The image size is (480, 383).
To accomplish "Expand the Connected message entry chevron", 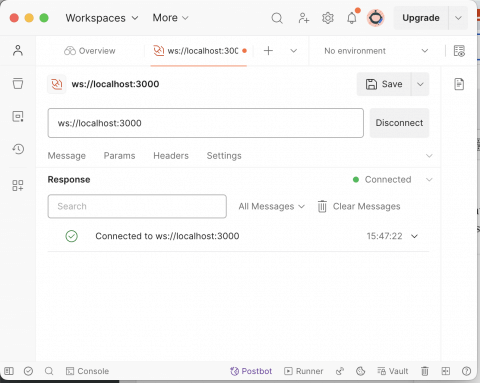I will click(414, 236).
